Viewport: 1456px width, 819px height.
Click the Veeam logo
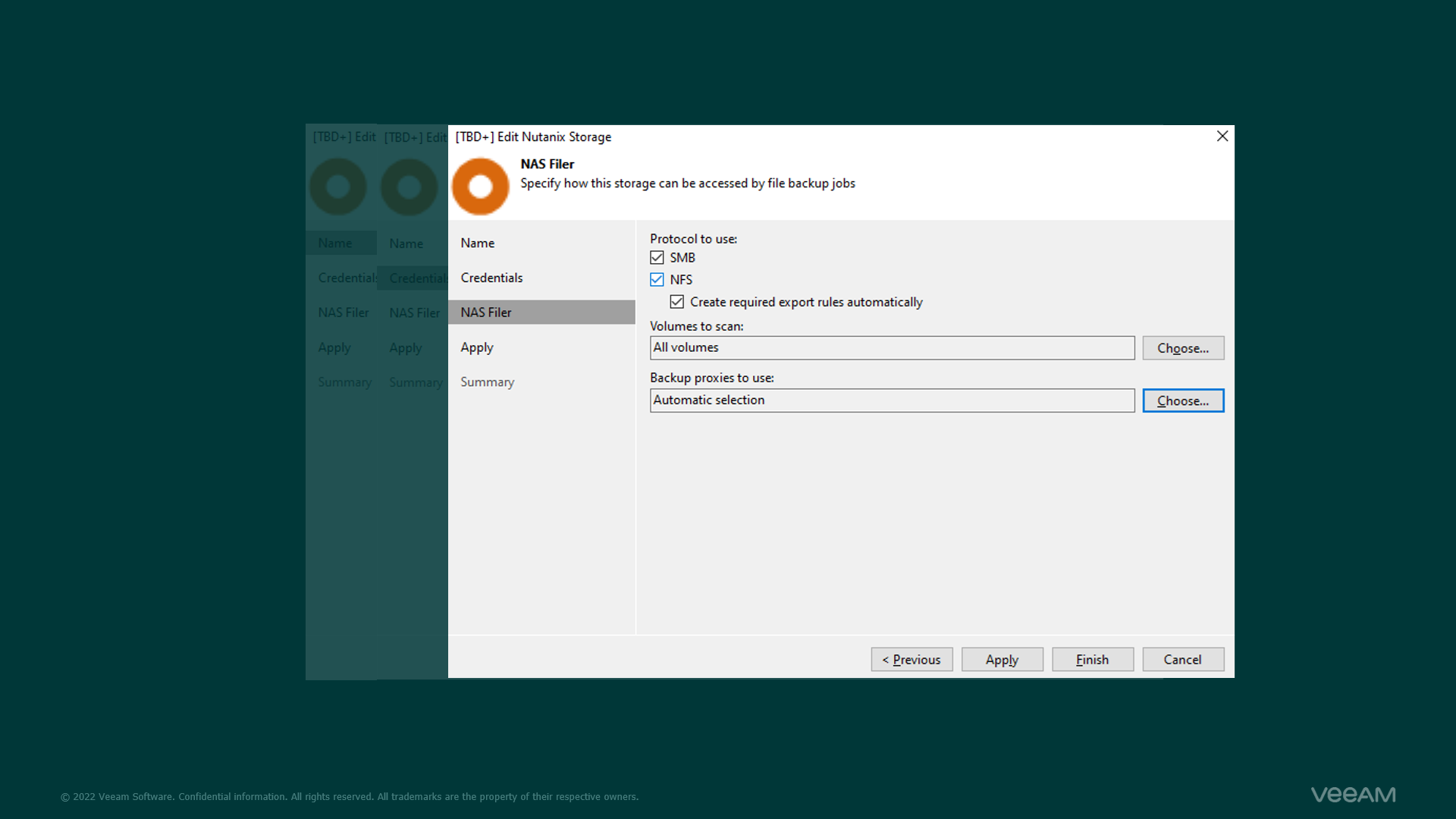(1353, 795)
